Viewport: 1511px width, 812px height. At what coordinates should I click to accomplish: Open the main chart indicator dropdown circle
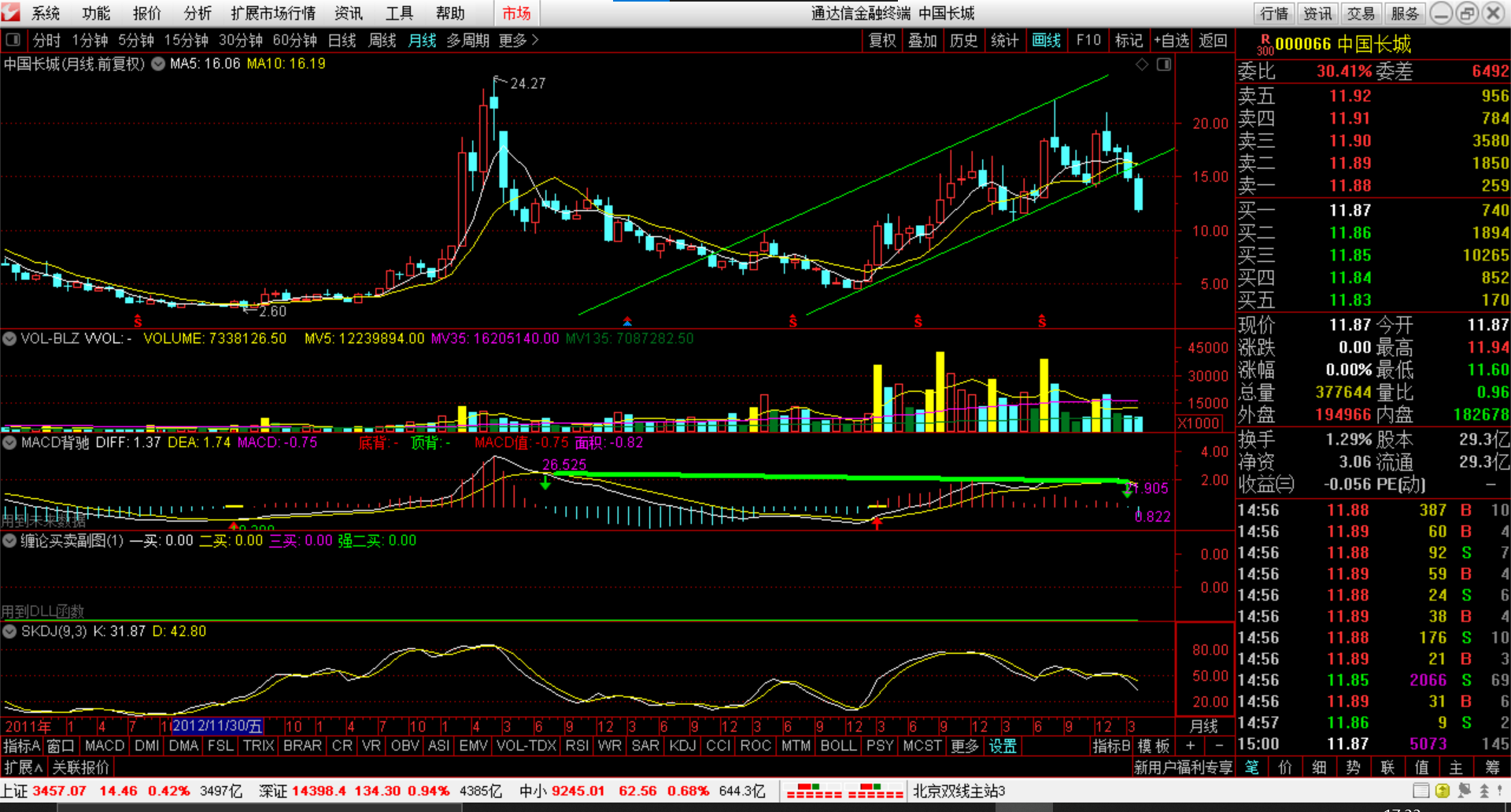pos(158,64)
